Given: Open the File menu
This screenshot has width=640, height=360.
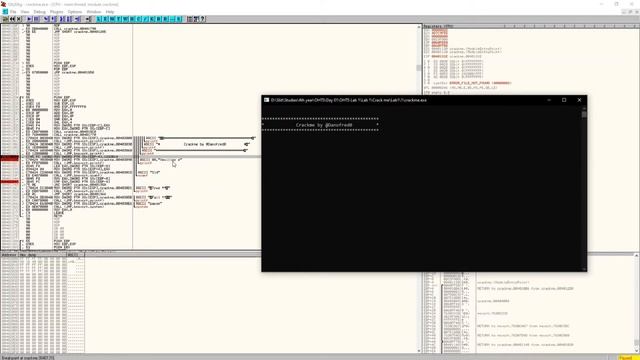Looking at the screenshot, I should click(13, 12).
